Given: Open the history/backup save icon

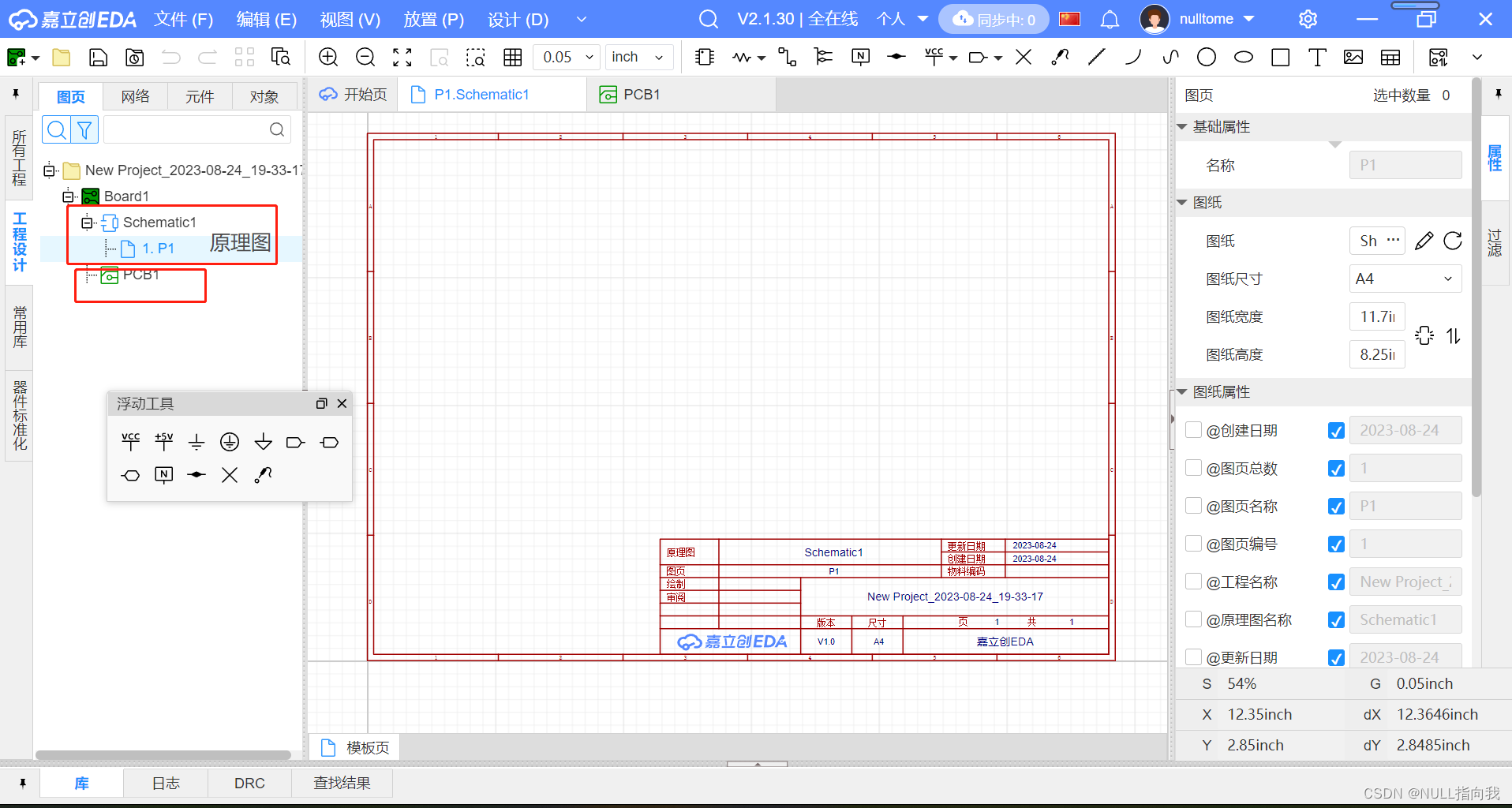Looking at the screenshot, I should [x=135, y=57].
